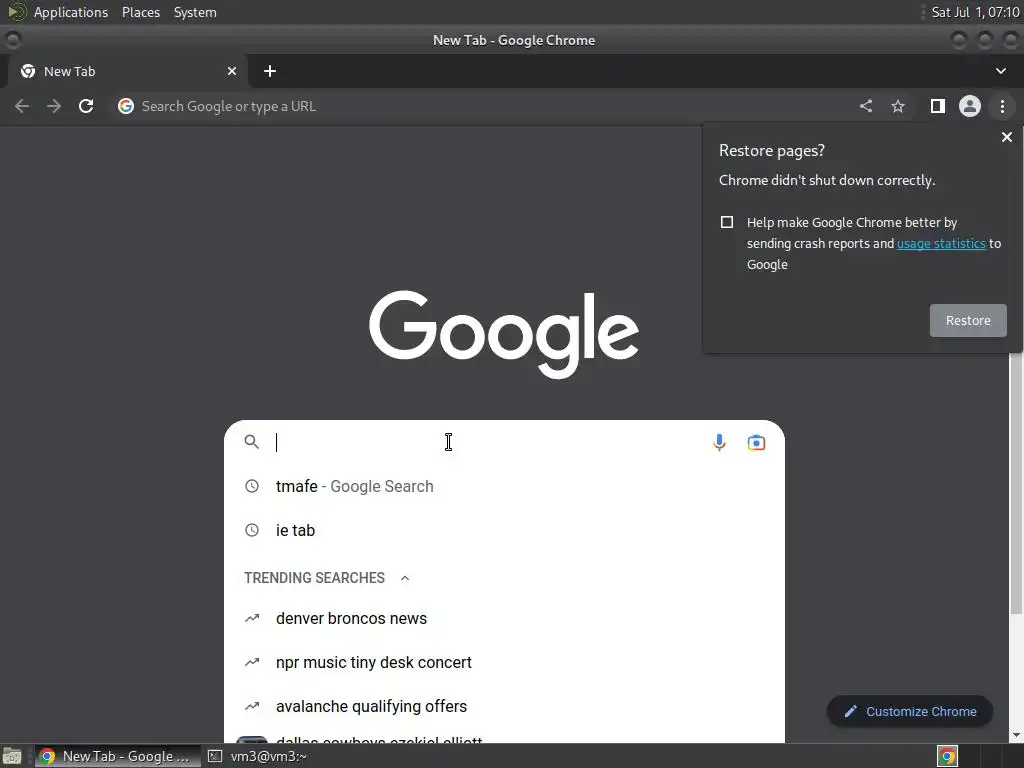Click the browser Forward arrow
This screenshot has width=1024, height=768.
coord(54,106)
